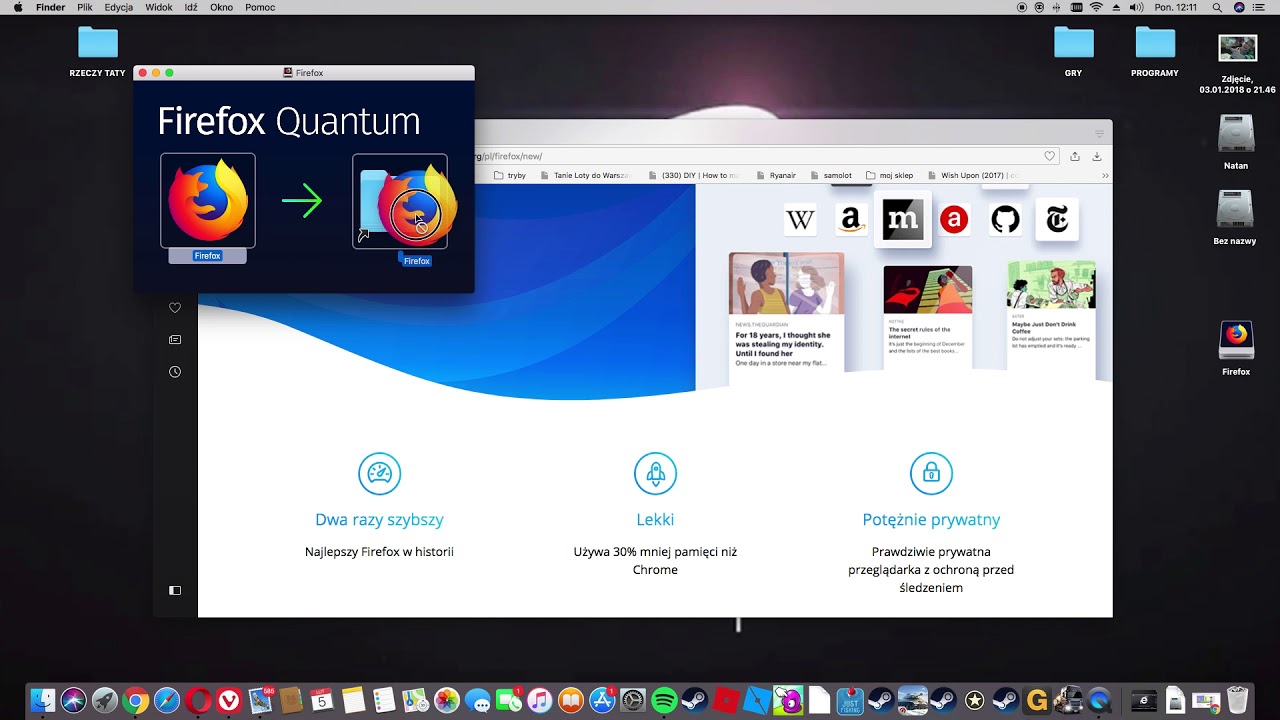Open the Edycja menu

[x=119, y=7]
